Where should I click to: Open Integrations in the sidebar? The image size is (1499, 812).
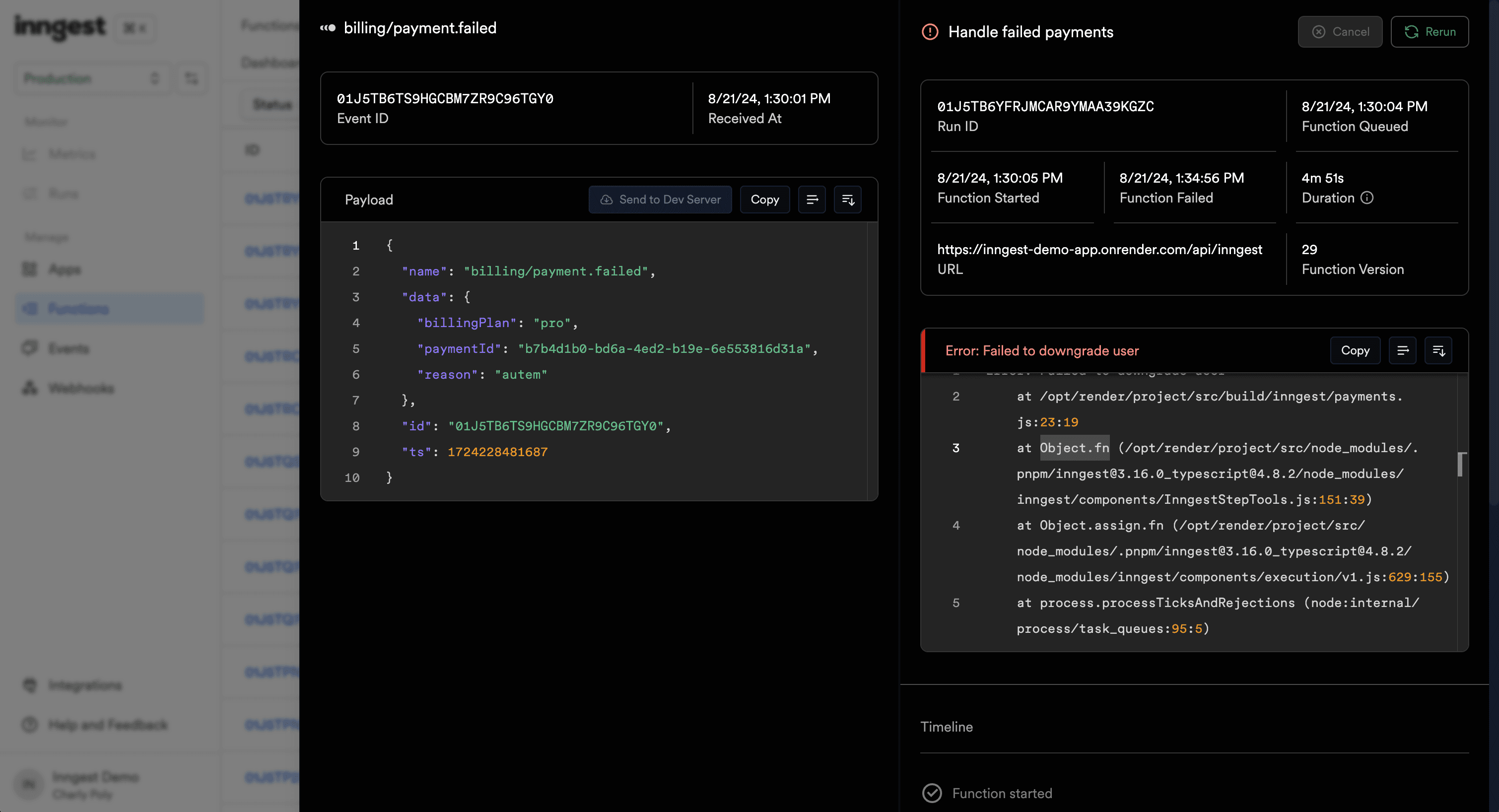point(109,685)
